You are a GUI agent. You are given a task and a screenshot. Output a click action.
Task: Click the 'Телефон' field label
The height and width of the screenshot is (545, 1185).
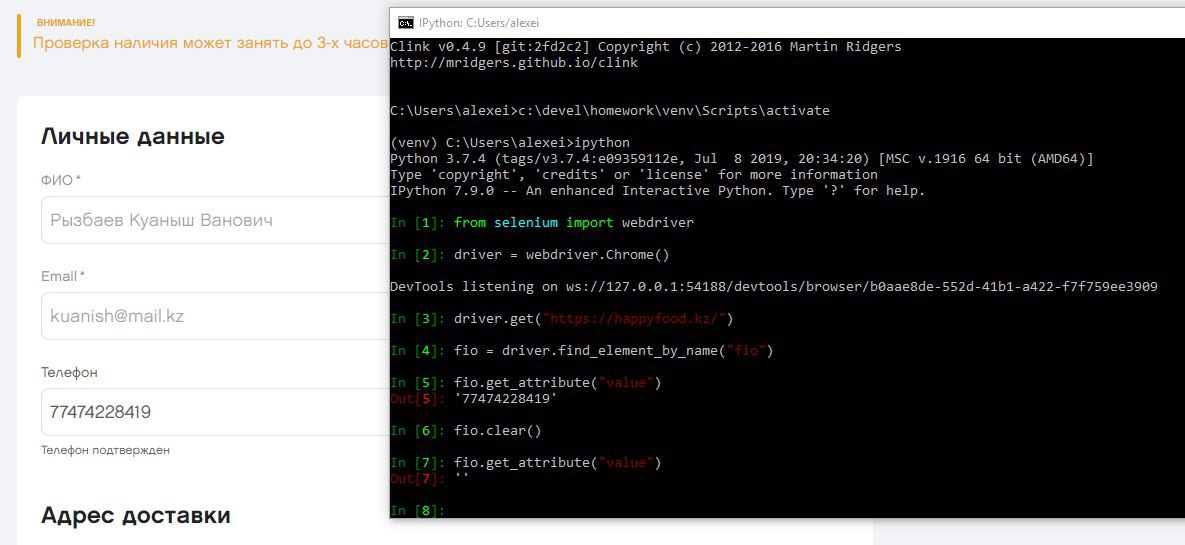70,373
